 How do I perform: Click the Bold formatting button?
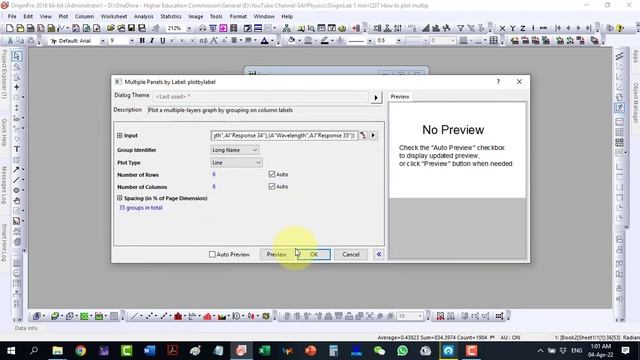142,40
